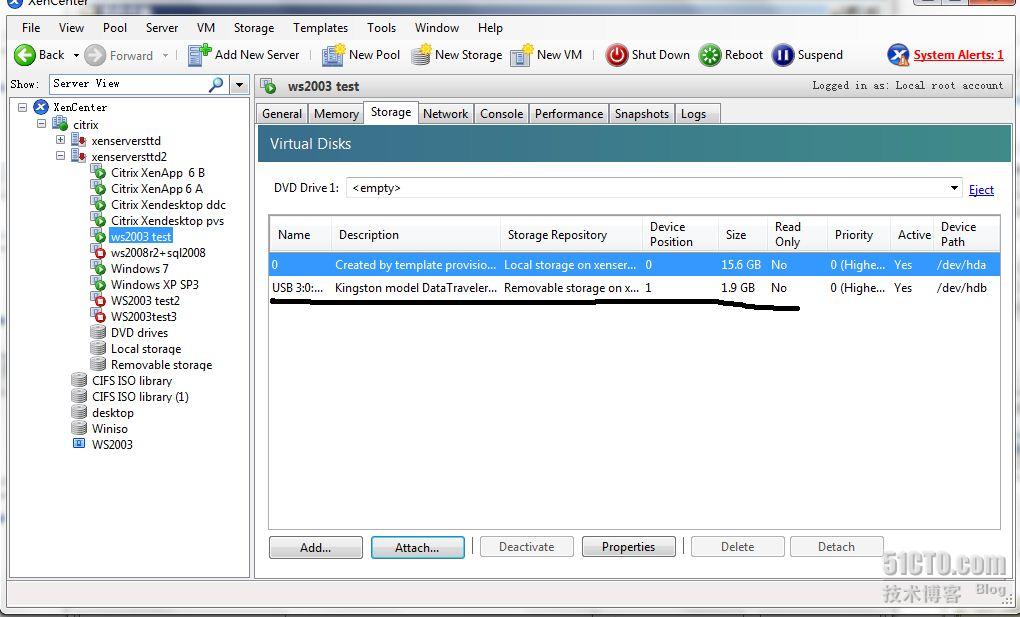Viewport: 1020px width, 617px height.
Task: Click the green Back arrow icon
Action: click(x=25, y=55)
